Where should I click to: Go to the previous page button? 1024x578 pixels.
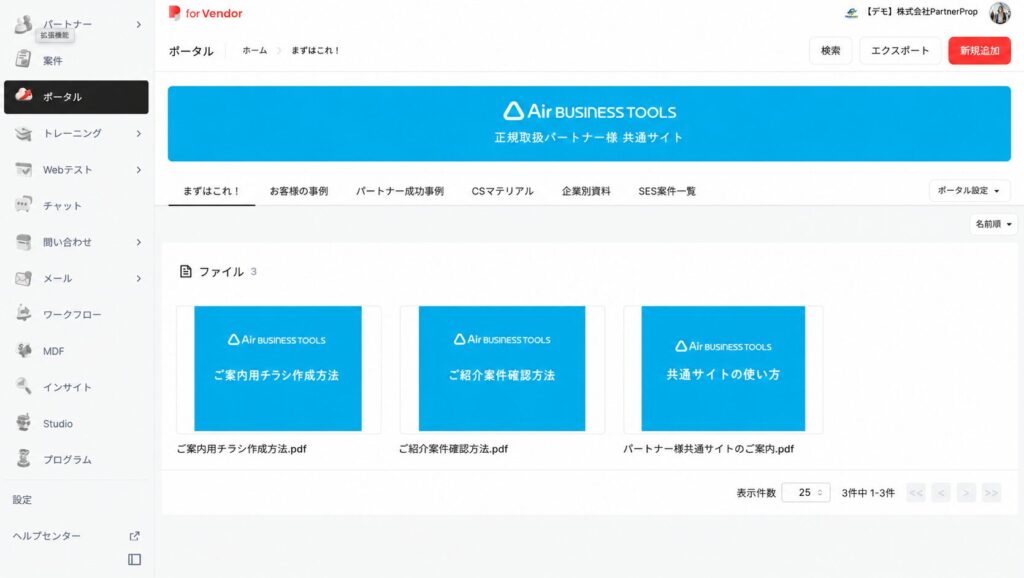coord(941,492)
